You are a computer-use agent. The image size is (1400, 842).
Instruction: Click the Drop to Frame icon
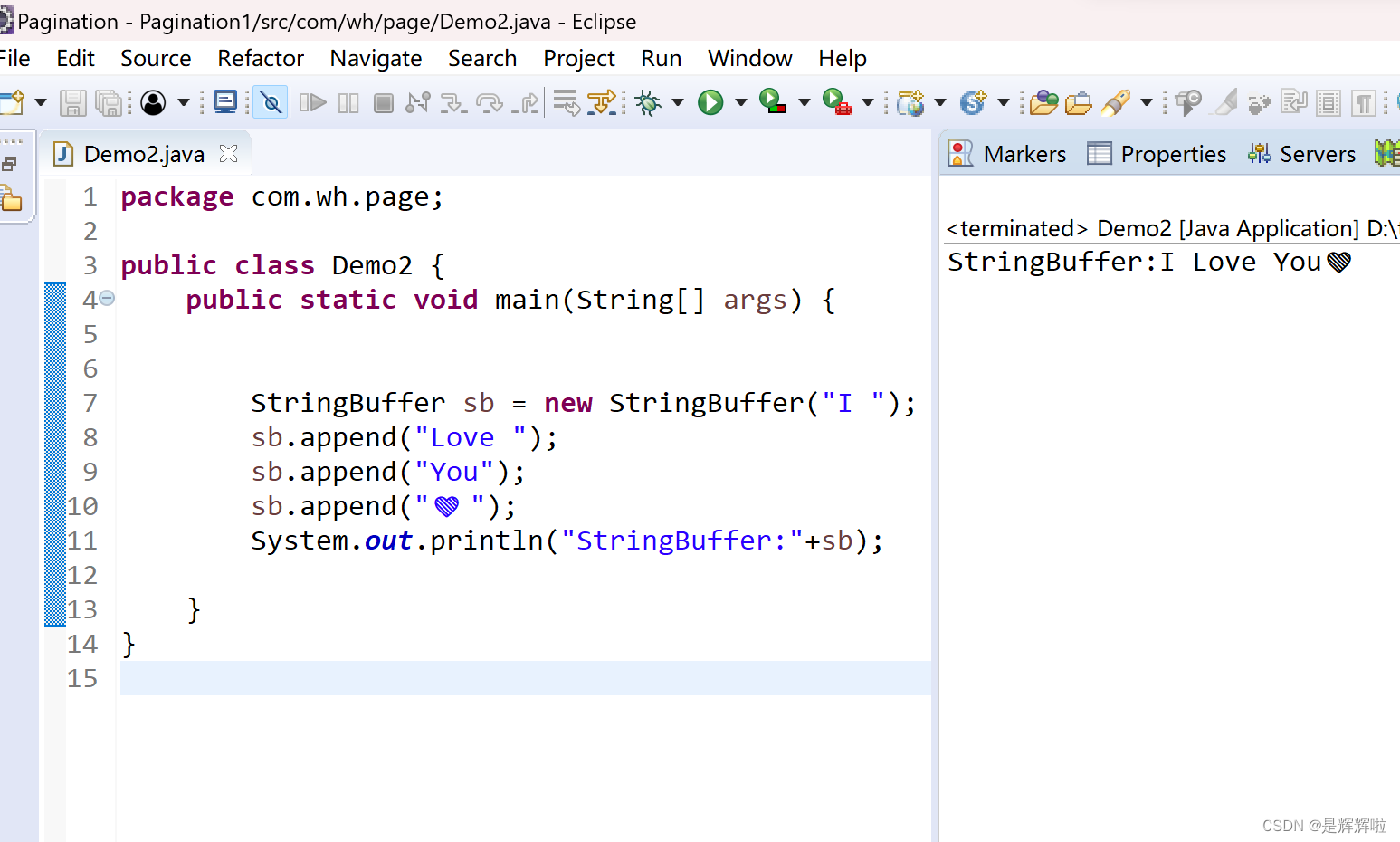[567, 102]
